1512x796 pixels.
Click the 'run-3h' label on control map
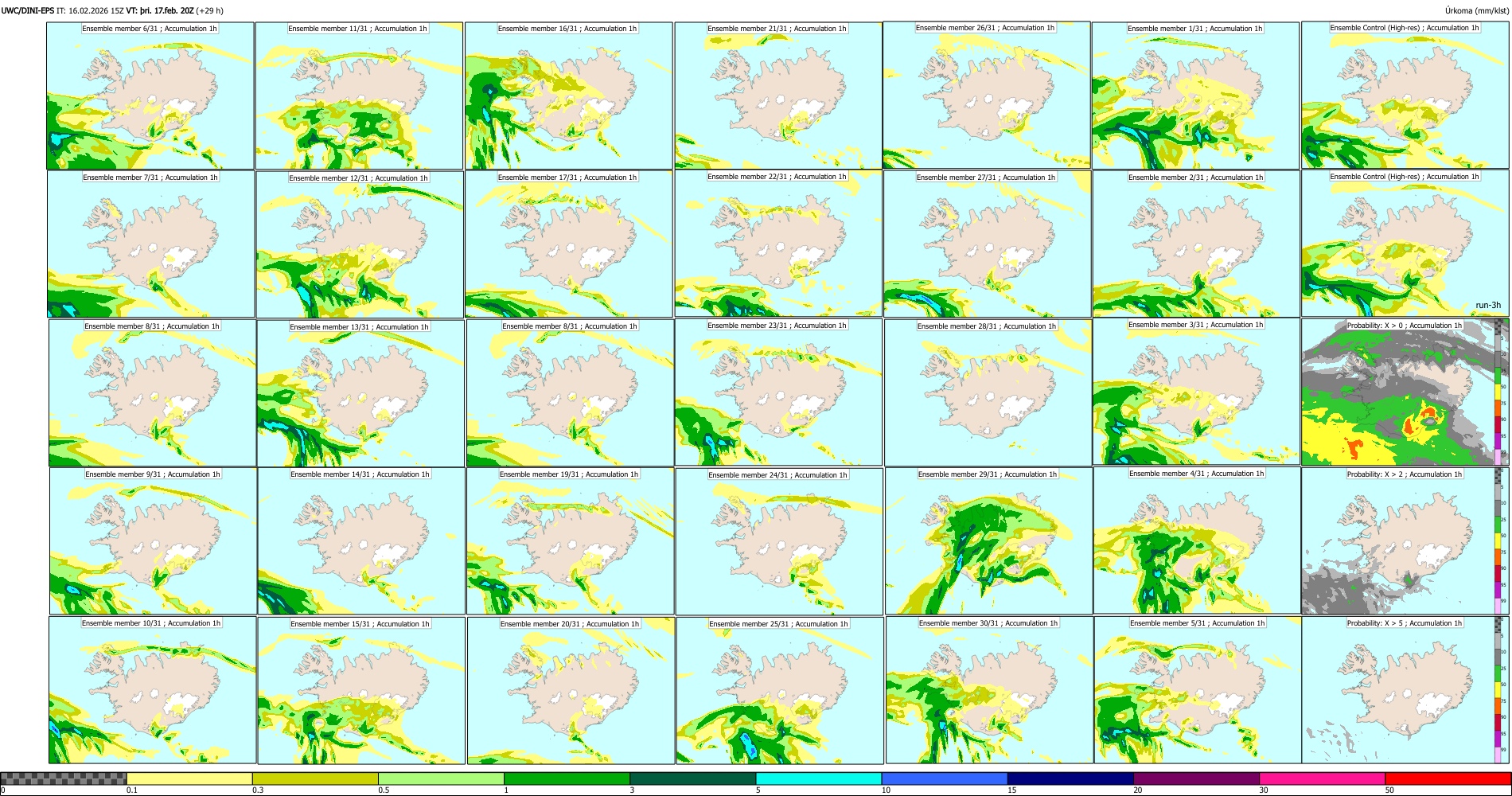[1487, 305]
